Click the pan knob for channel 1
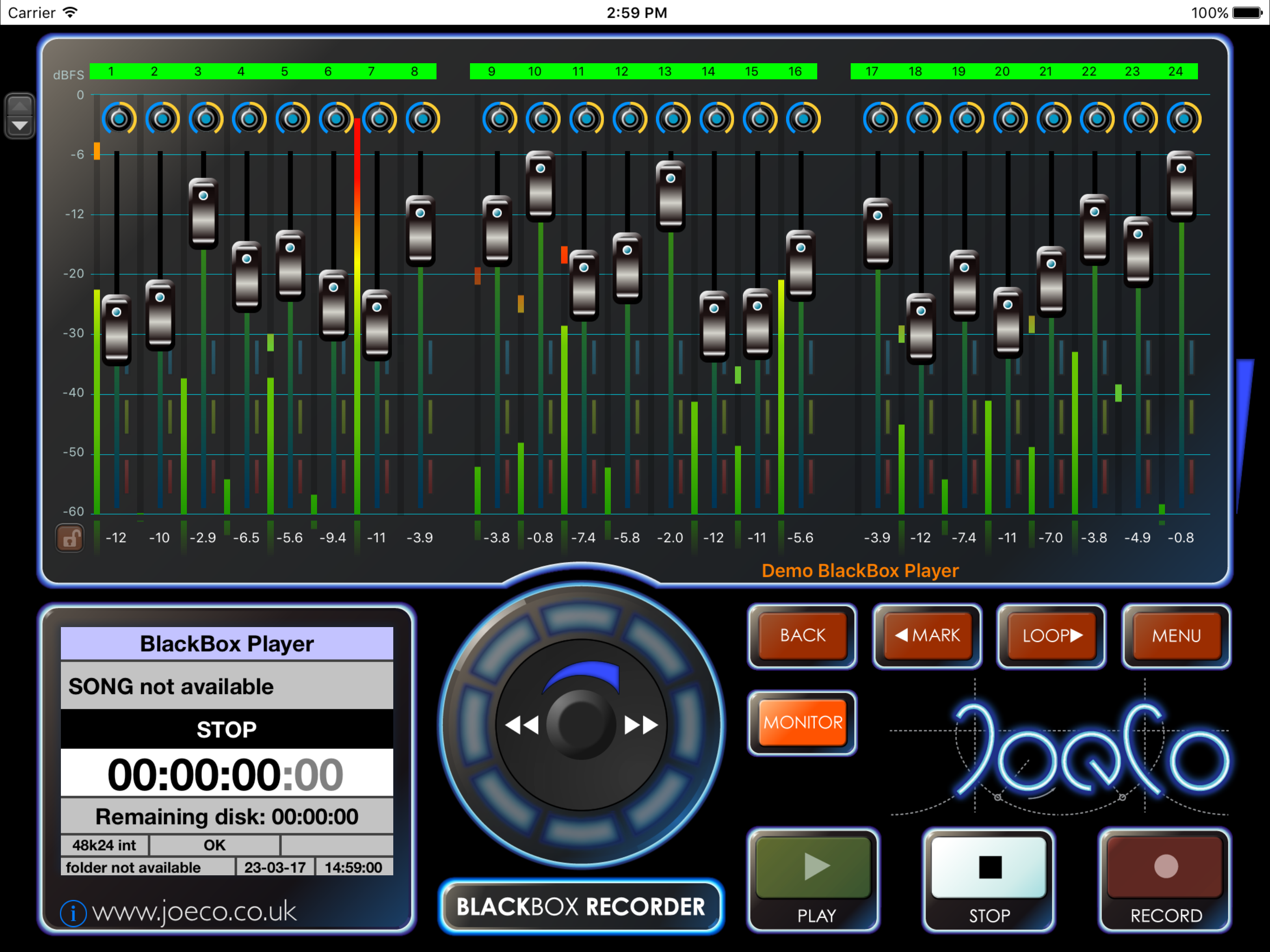 pos(119,119)
